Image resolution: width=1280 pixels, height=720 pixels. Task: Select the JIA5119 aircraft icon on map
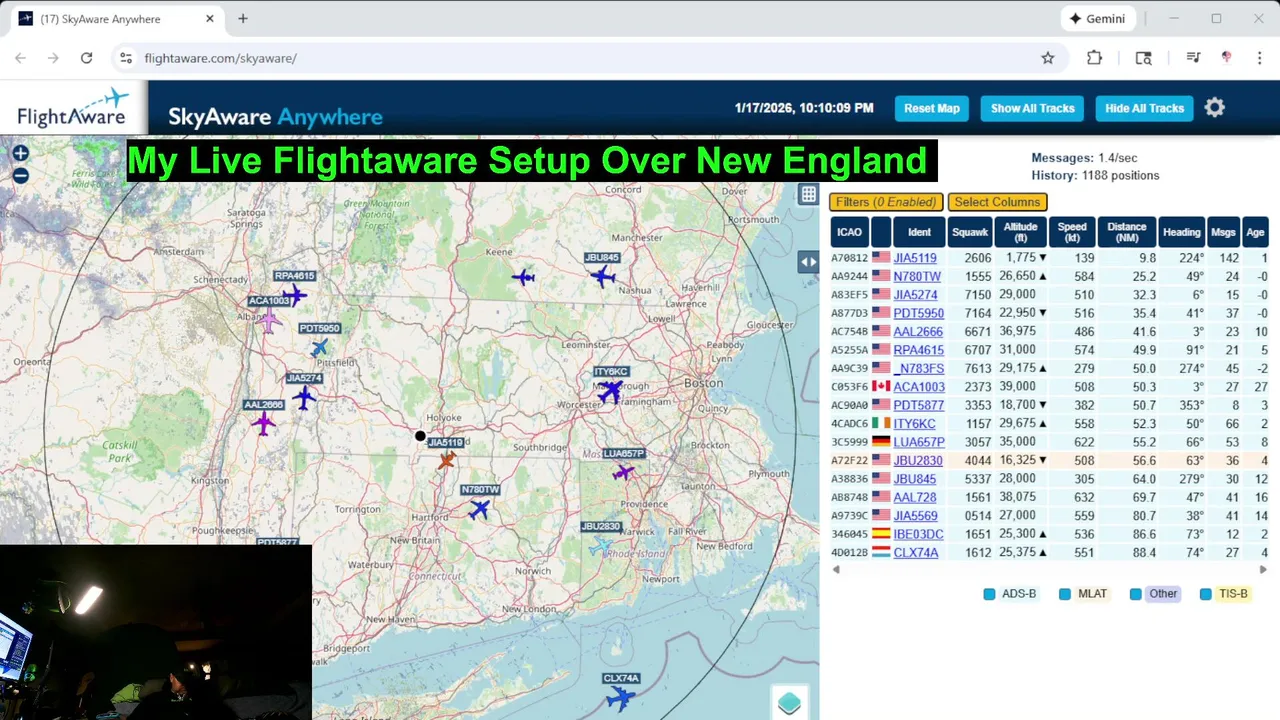click(446, 459)
